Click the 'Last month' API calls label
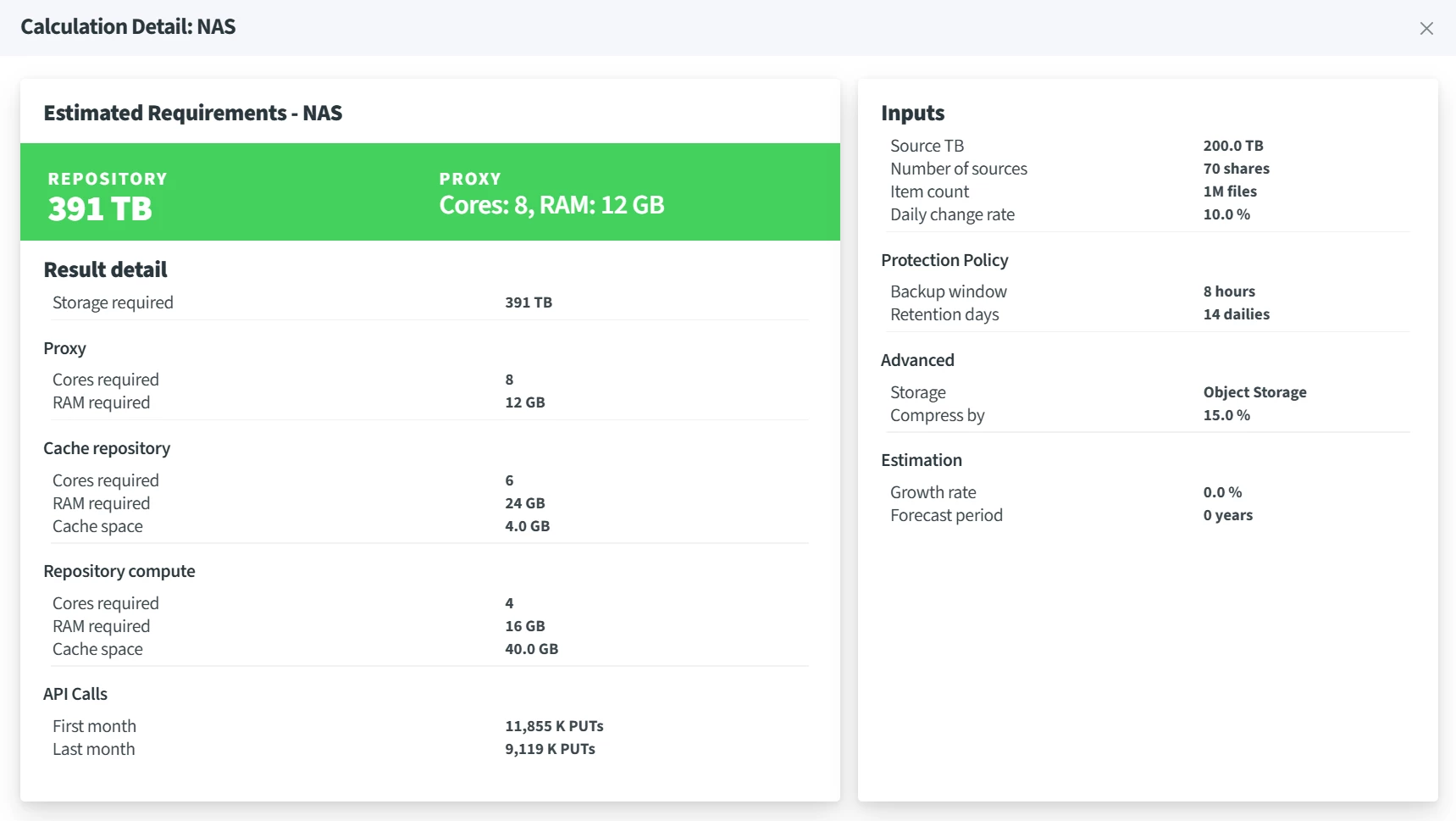 [x=93, y=749]
